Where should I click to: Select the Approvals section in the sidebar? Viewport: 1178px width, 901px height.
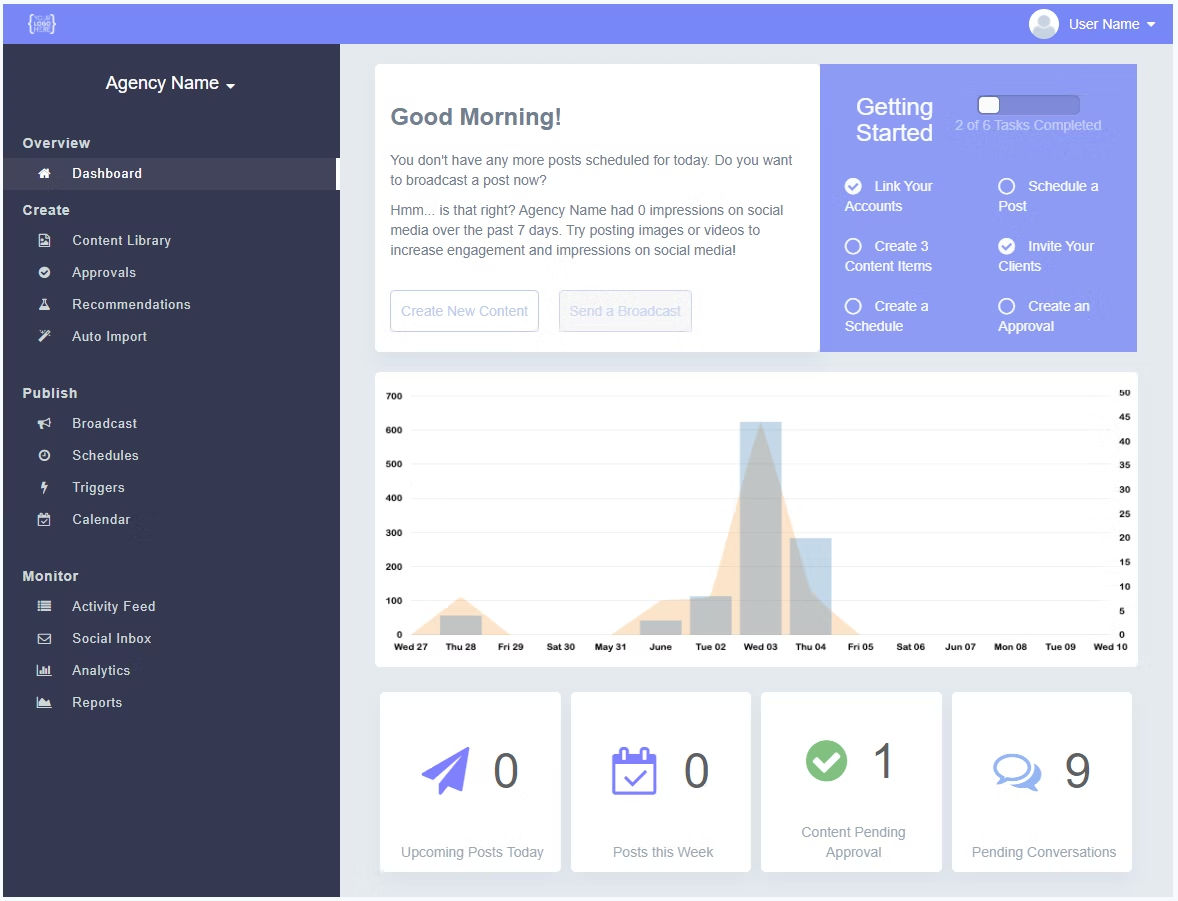click(x=103, y=272)
